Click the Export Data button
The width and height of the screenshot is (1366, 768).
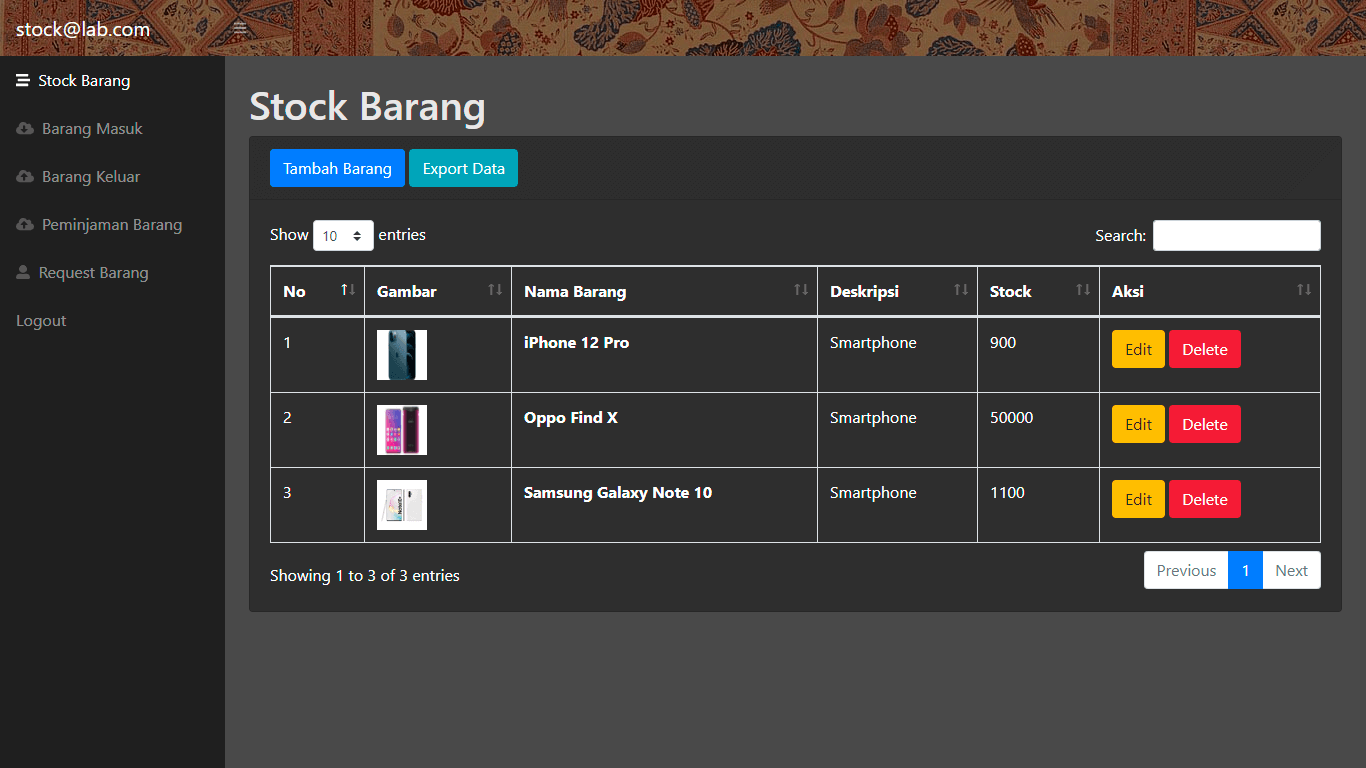(x=463, y=168)
